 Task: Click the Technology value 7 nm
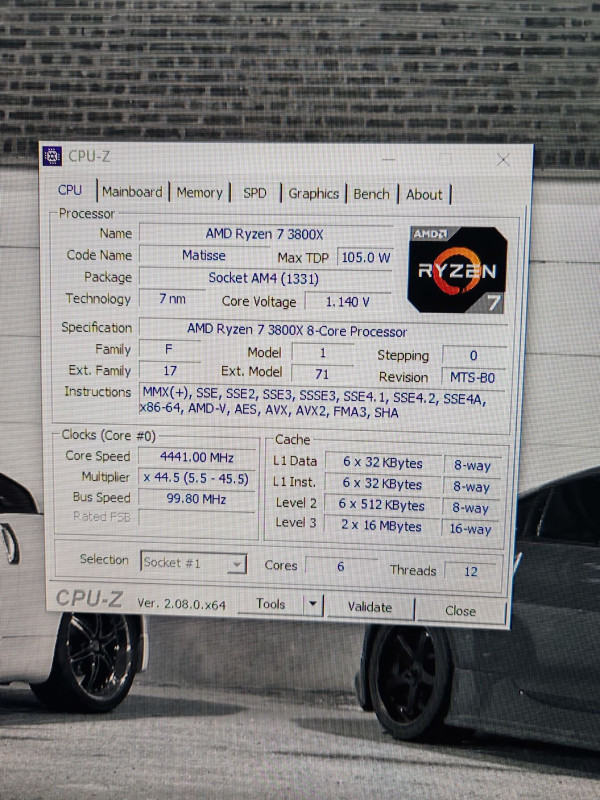click(172, 299)
